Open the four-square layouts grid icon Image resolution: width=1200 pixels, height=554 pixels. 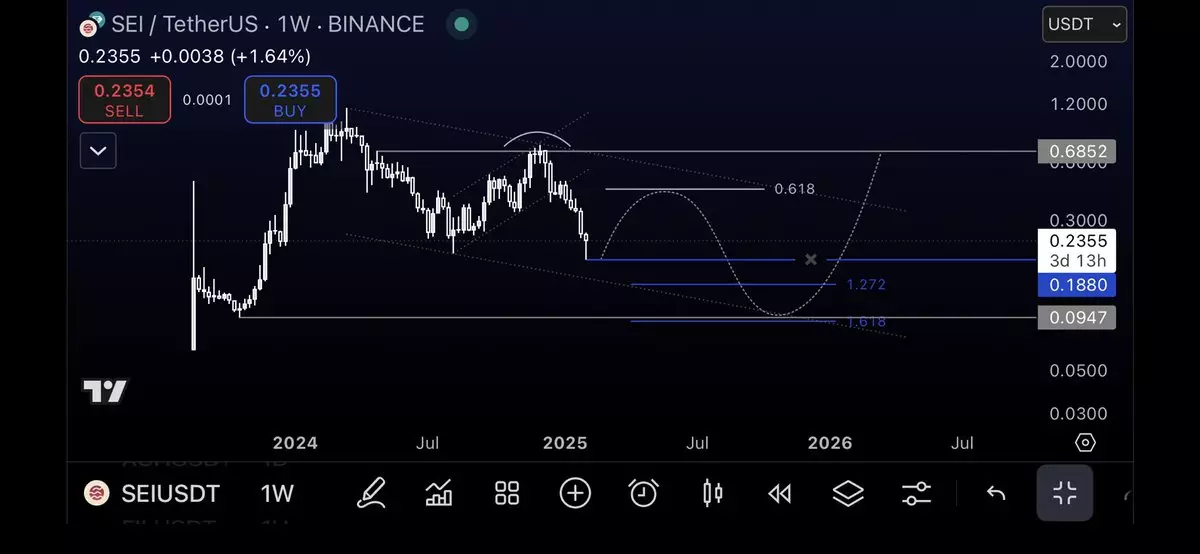(x=507, y=492)
